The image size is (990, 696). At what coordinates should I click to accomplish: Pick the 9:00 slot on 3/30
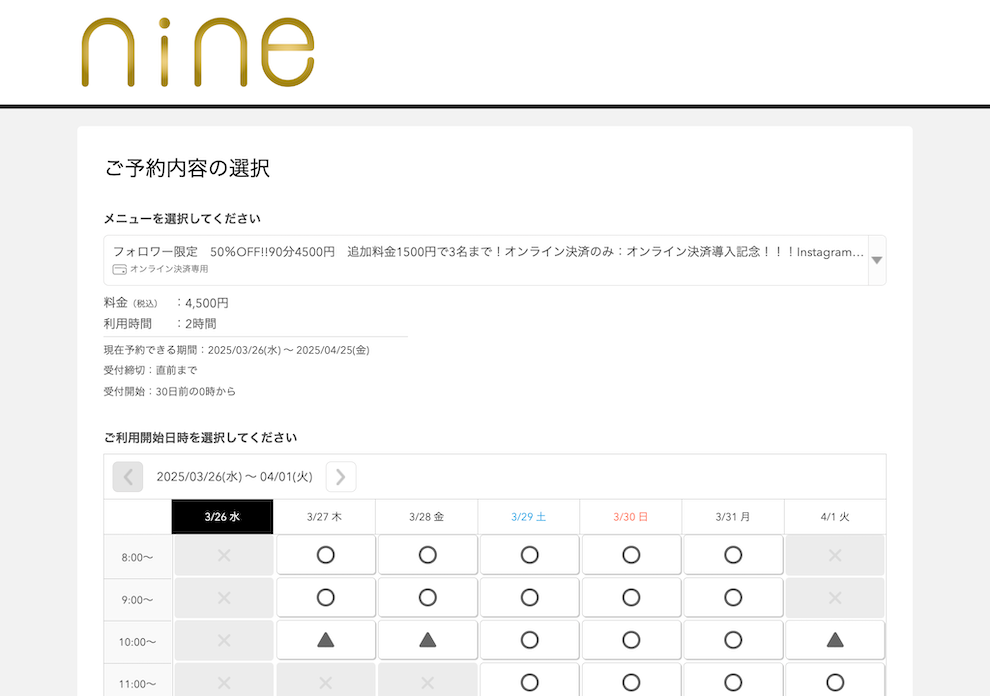(631, 598)
